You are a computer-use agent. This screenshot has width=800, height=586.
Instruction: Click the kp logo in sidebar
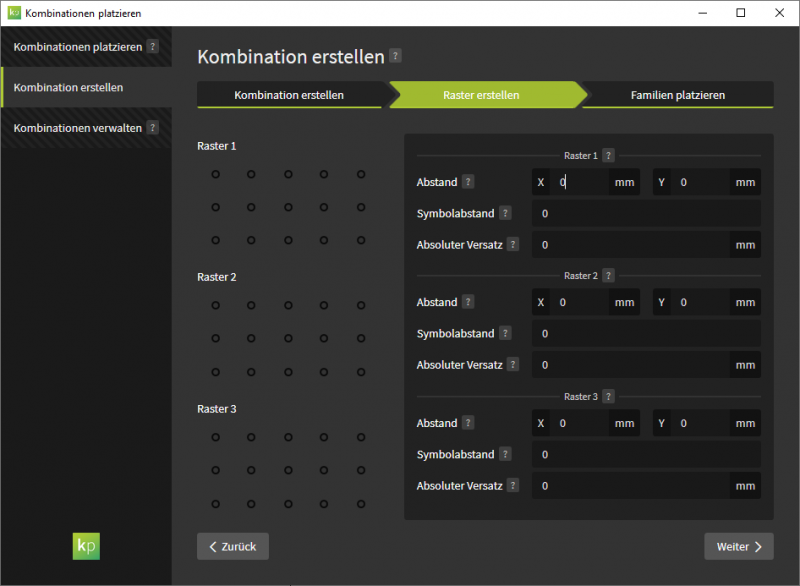pyautogui.click(x=86, y=545)
